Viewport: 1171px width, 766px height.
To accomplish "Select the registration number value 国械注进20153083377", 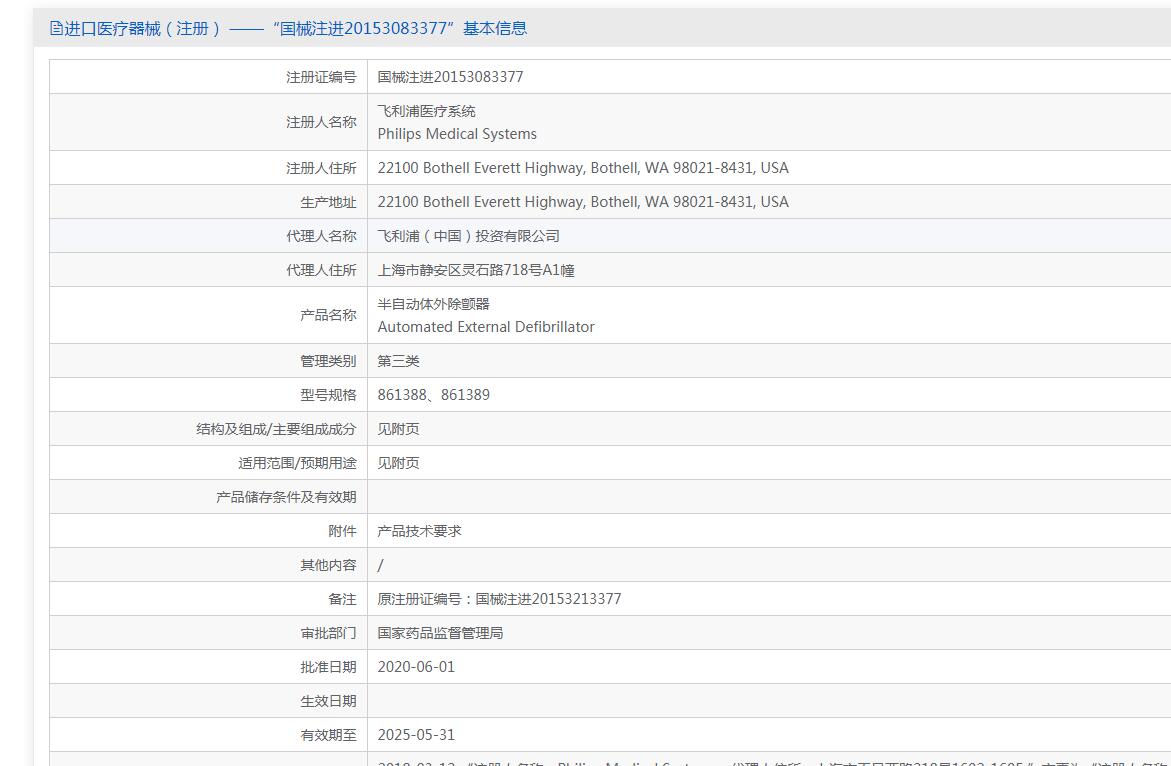I will pyautogui.click(x=450, y=77).
